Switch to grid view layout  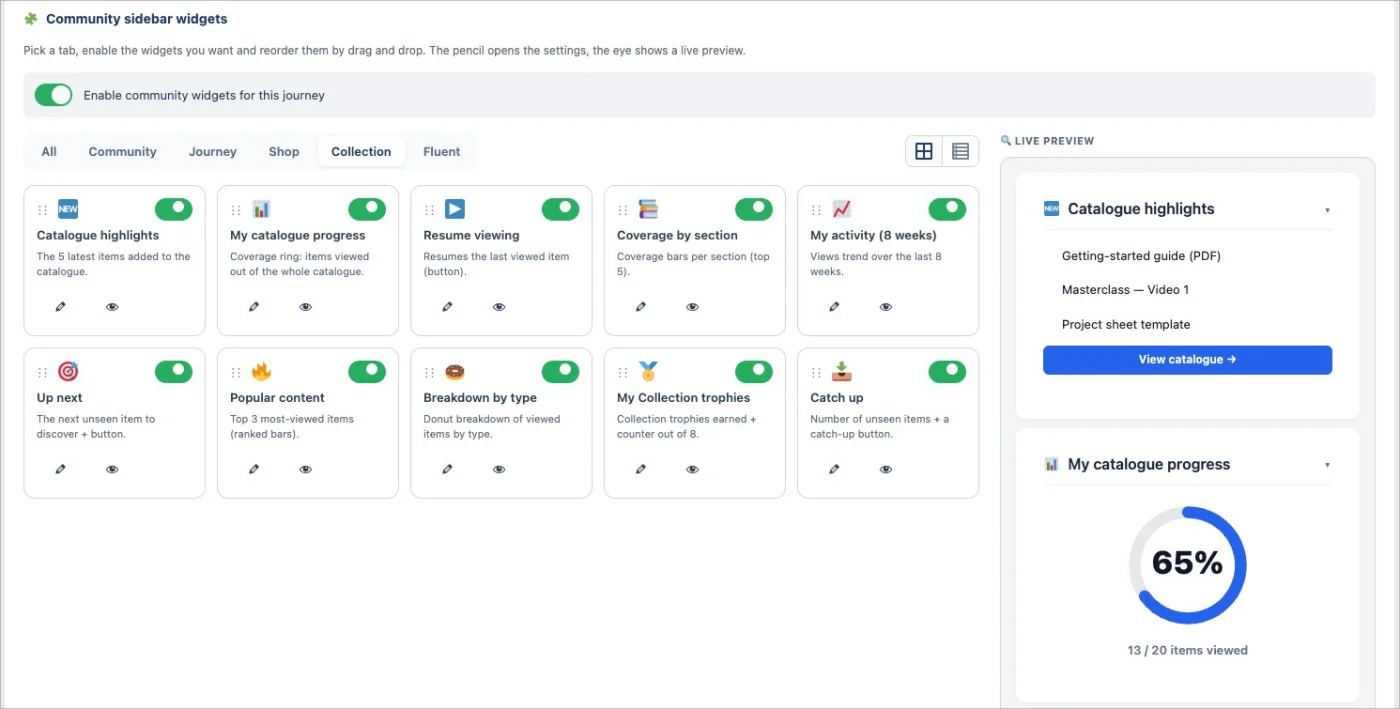coord(924,151)
